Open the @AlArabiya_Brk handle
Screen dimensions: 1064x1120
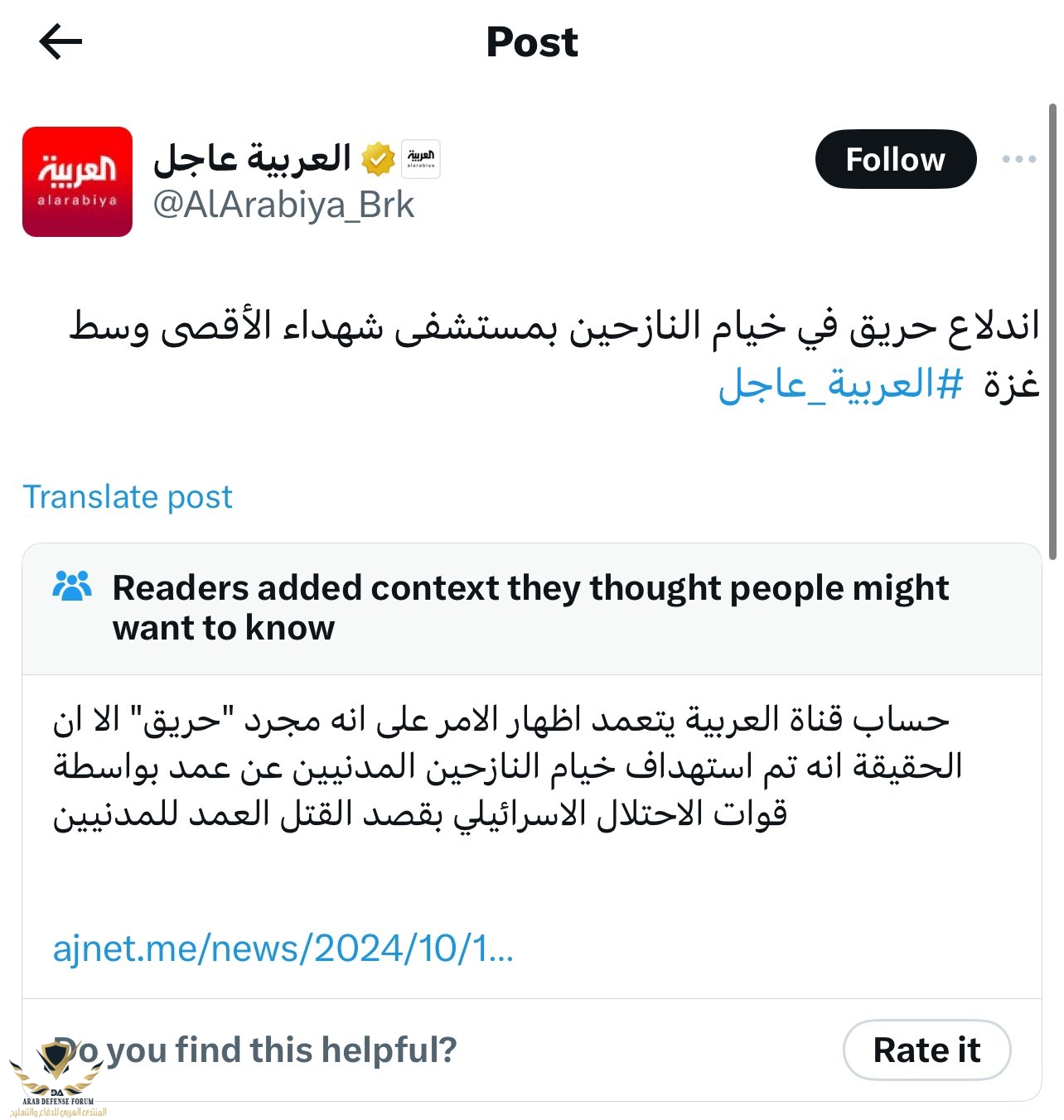pos(283,205)
